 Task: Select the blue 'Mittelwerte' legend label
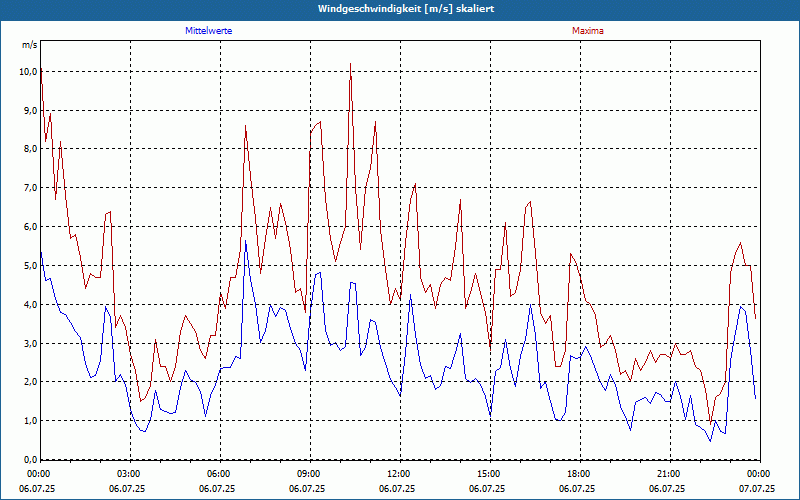point(209,31)
